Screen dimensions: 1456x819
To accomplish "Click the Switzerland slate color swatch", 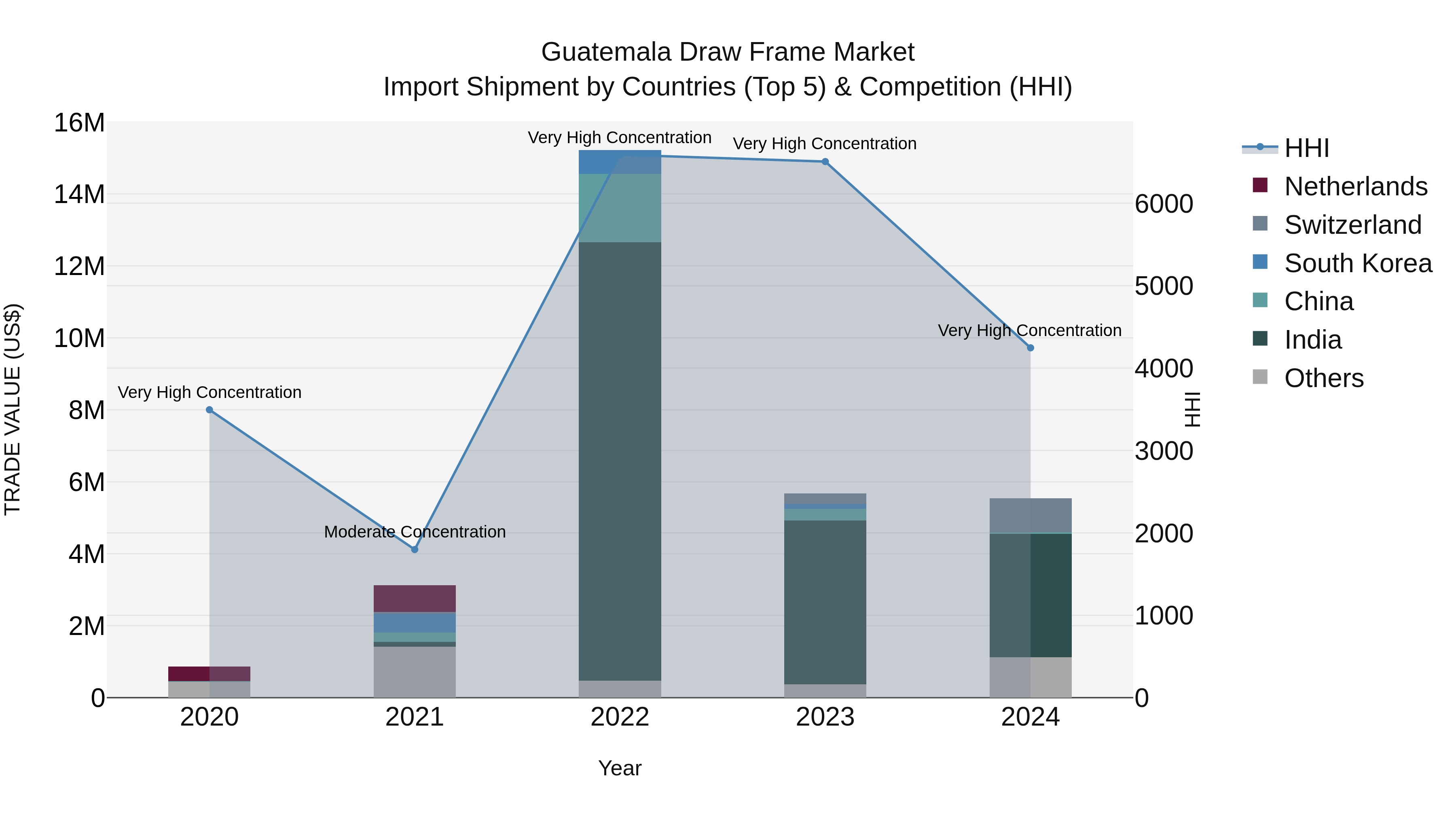I will [x=1260, y=223].
